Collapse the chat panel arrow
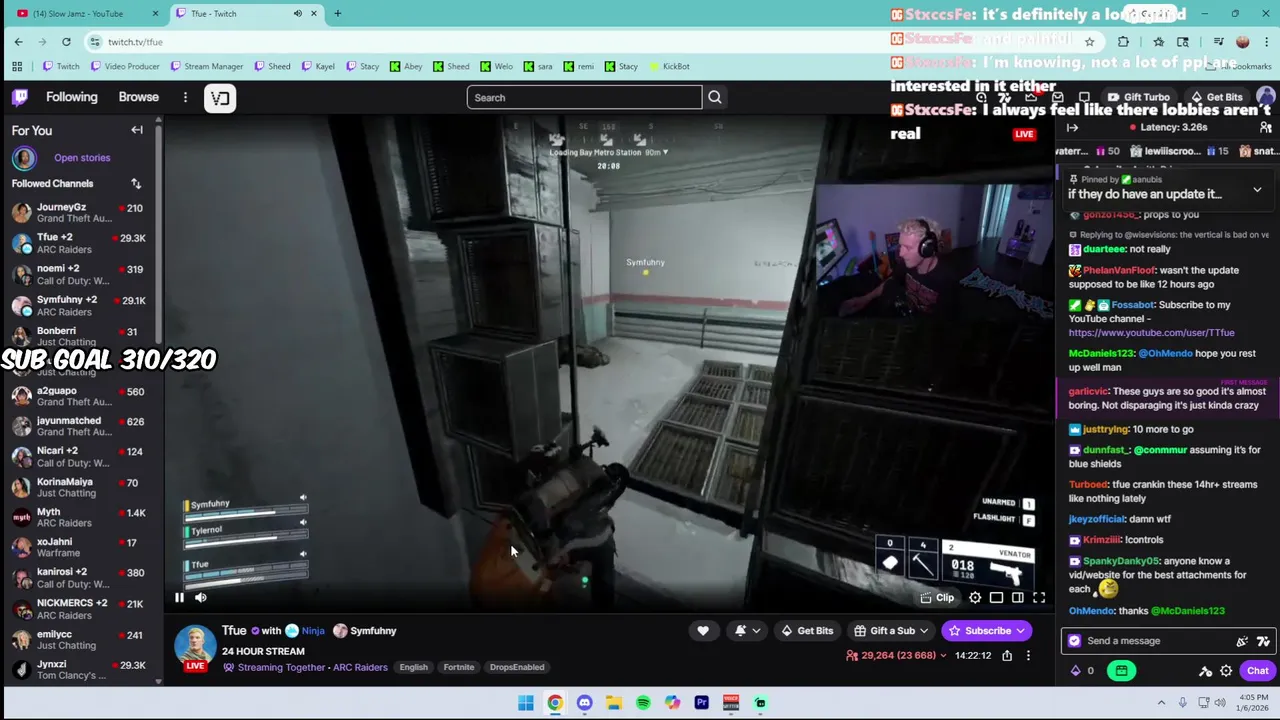The height and width of the screenshot is (720, 1280). click(x=1072, y=128)
